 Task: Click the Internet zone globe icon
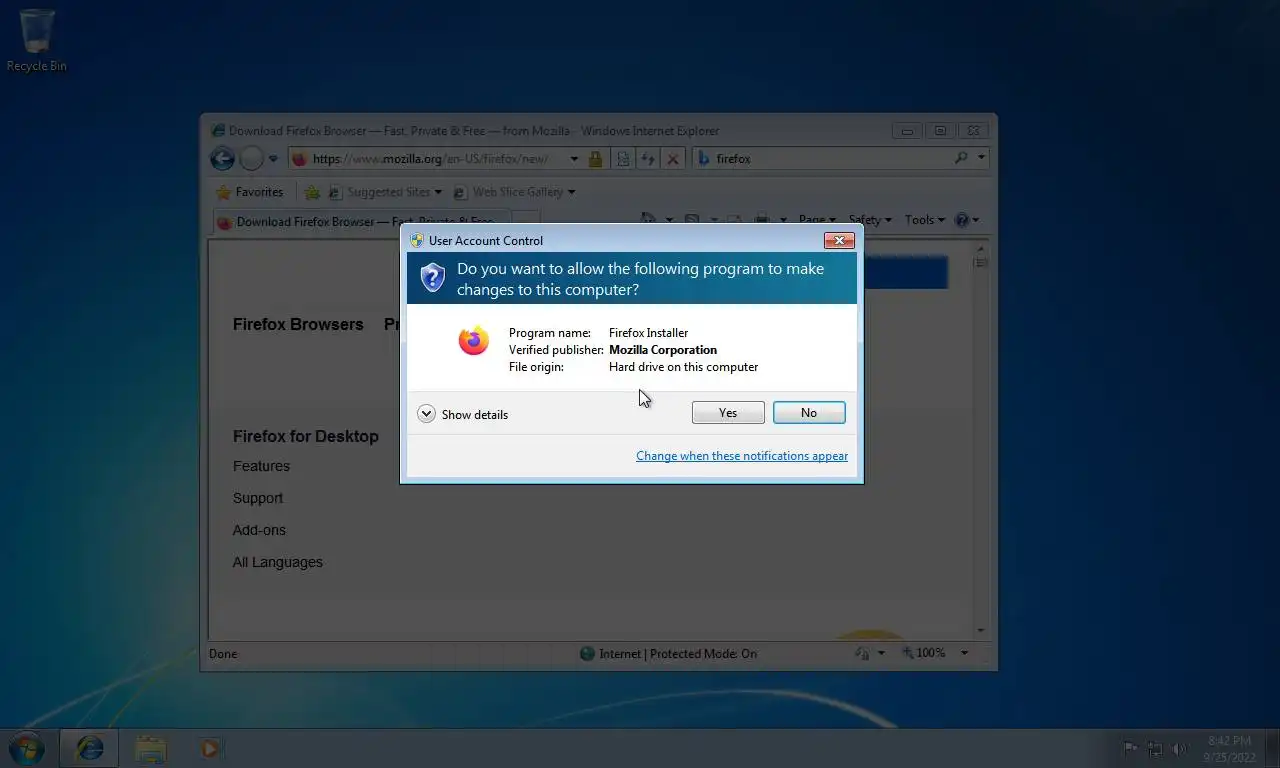(587, 654)
